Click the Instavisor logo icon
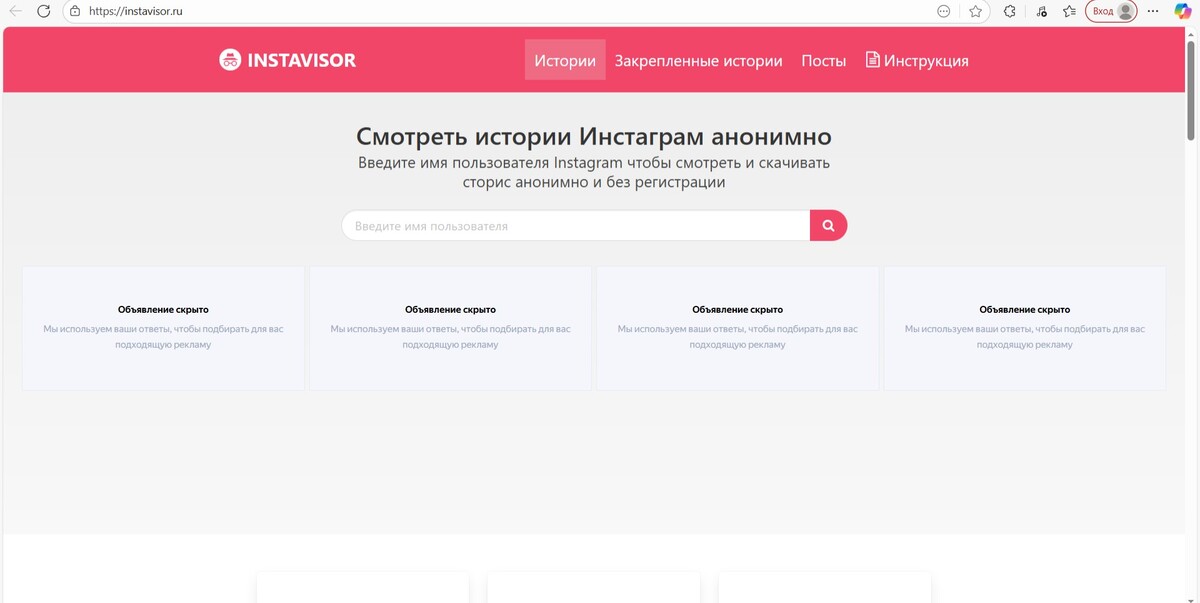Image resolution: width=1200 pixels, height=603 pixels. (x=230, y=60)
